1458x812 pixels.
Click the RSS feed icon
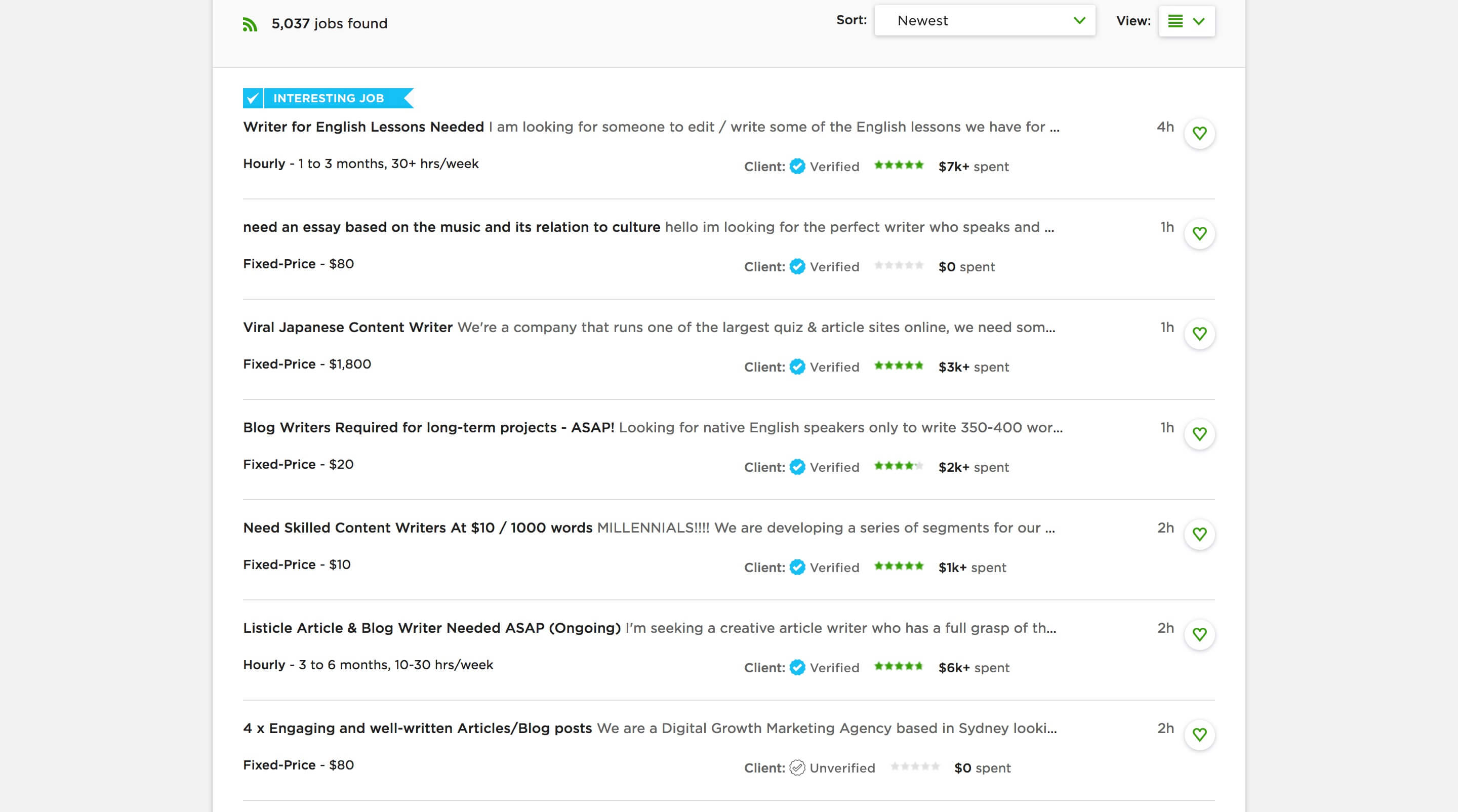tap(250, 22)
